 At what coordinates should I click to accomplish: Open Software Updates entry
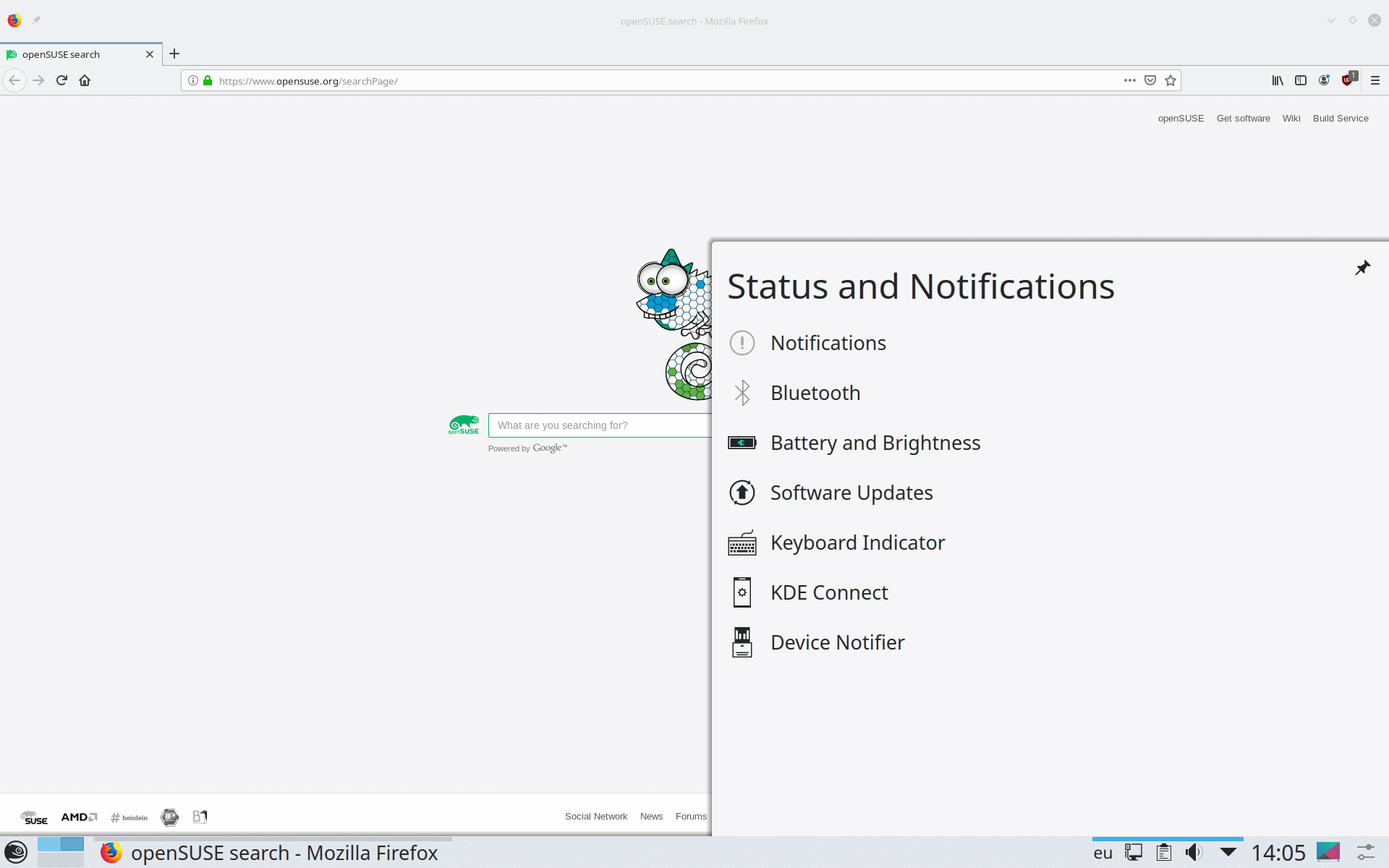point(1049,493)
